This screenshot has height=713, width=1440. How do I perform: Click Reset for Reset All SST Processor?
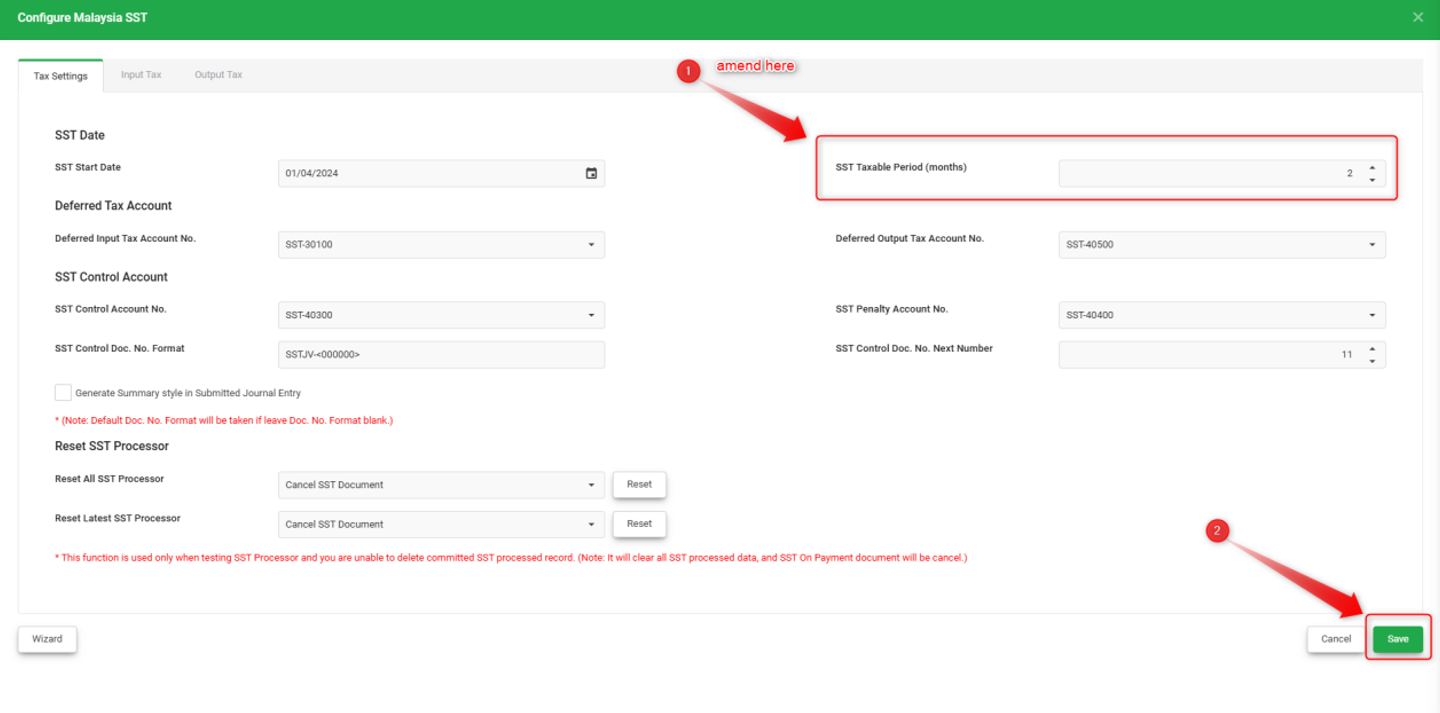coord(639,485)
